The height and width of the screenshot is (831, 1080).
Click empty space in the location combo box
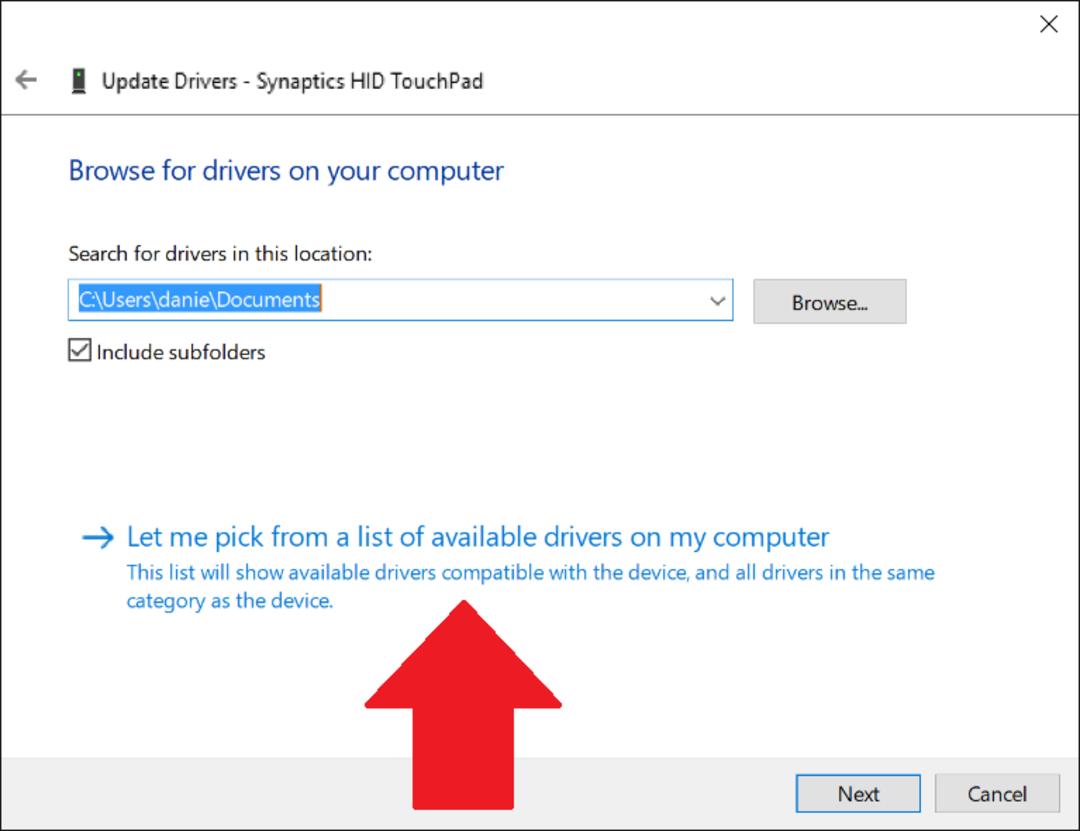[510, 300]
